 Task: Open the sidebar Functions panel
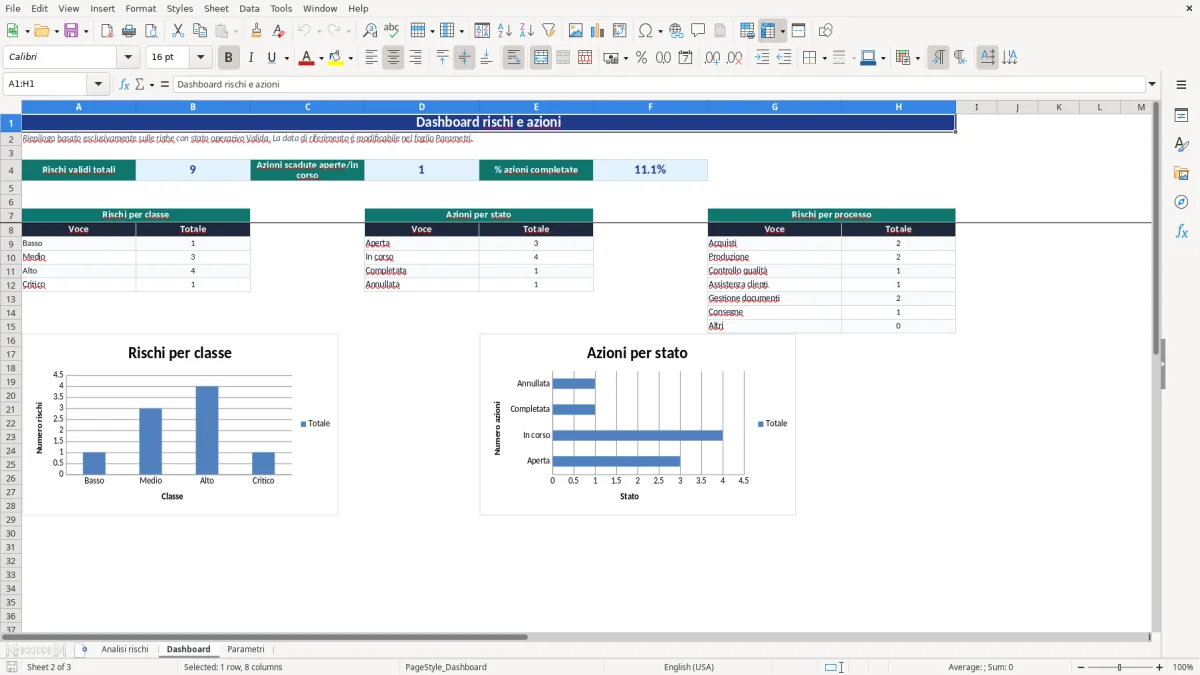(1181, 231)
